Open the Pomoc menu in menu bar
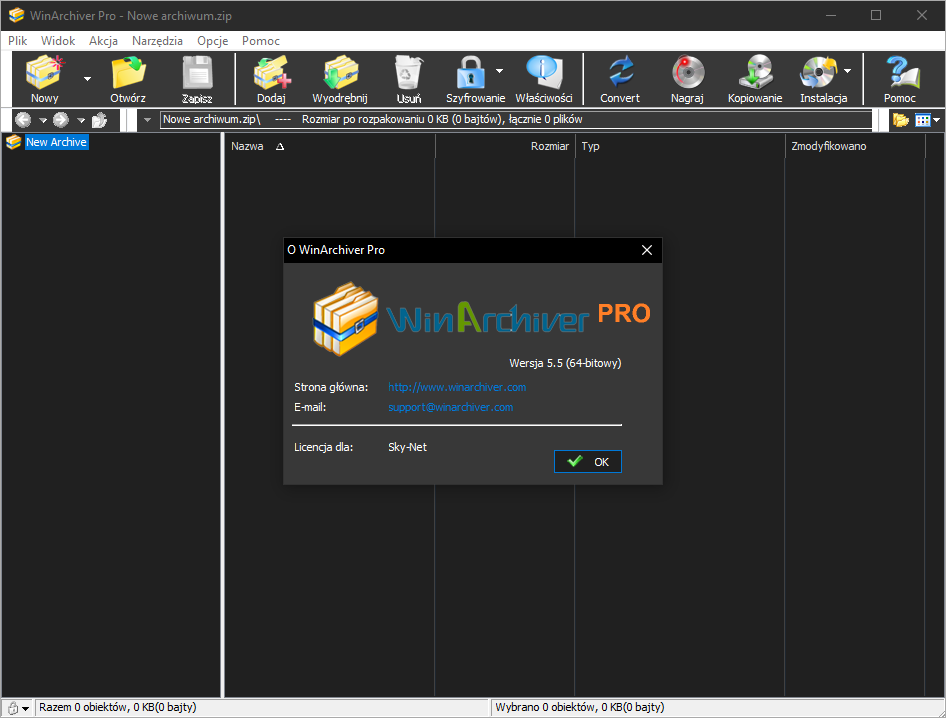Screen dimensions: 946x718 [x=261, y=40]
